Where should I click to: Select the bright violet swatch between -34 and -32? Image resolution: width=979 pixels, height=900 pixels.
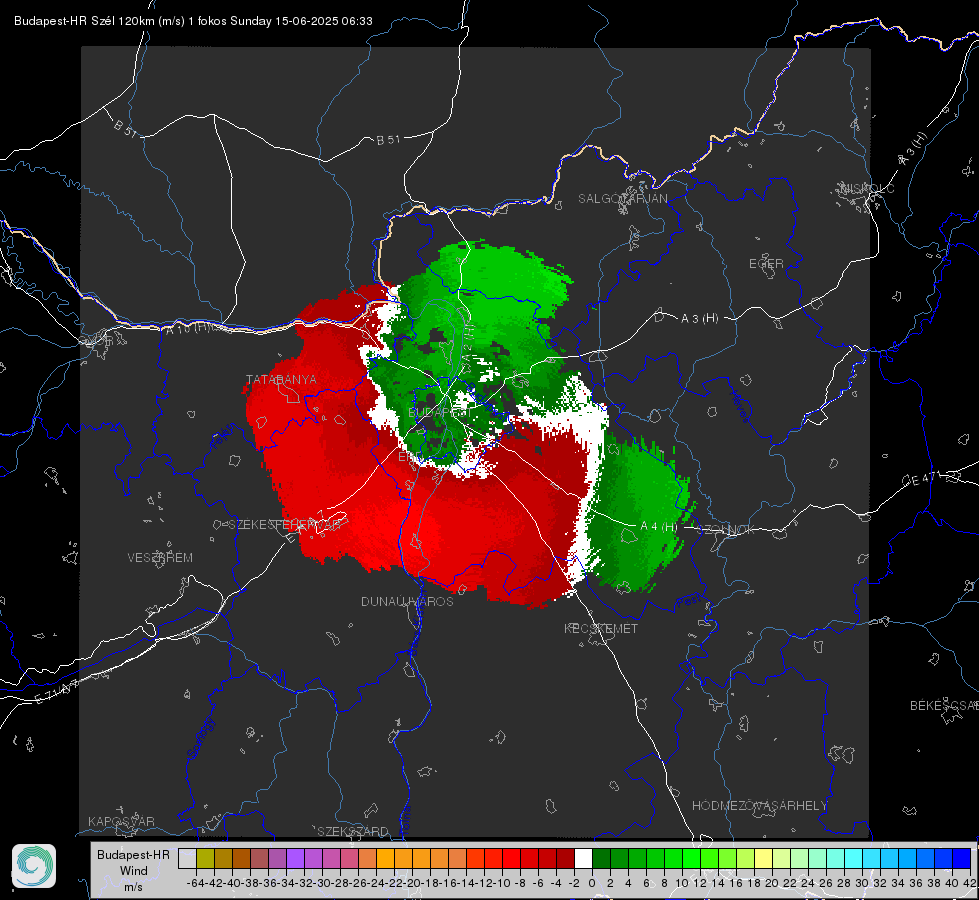[295, 859]
